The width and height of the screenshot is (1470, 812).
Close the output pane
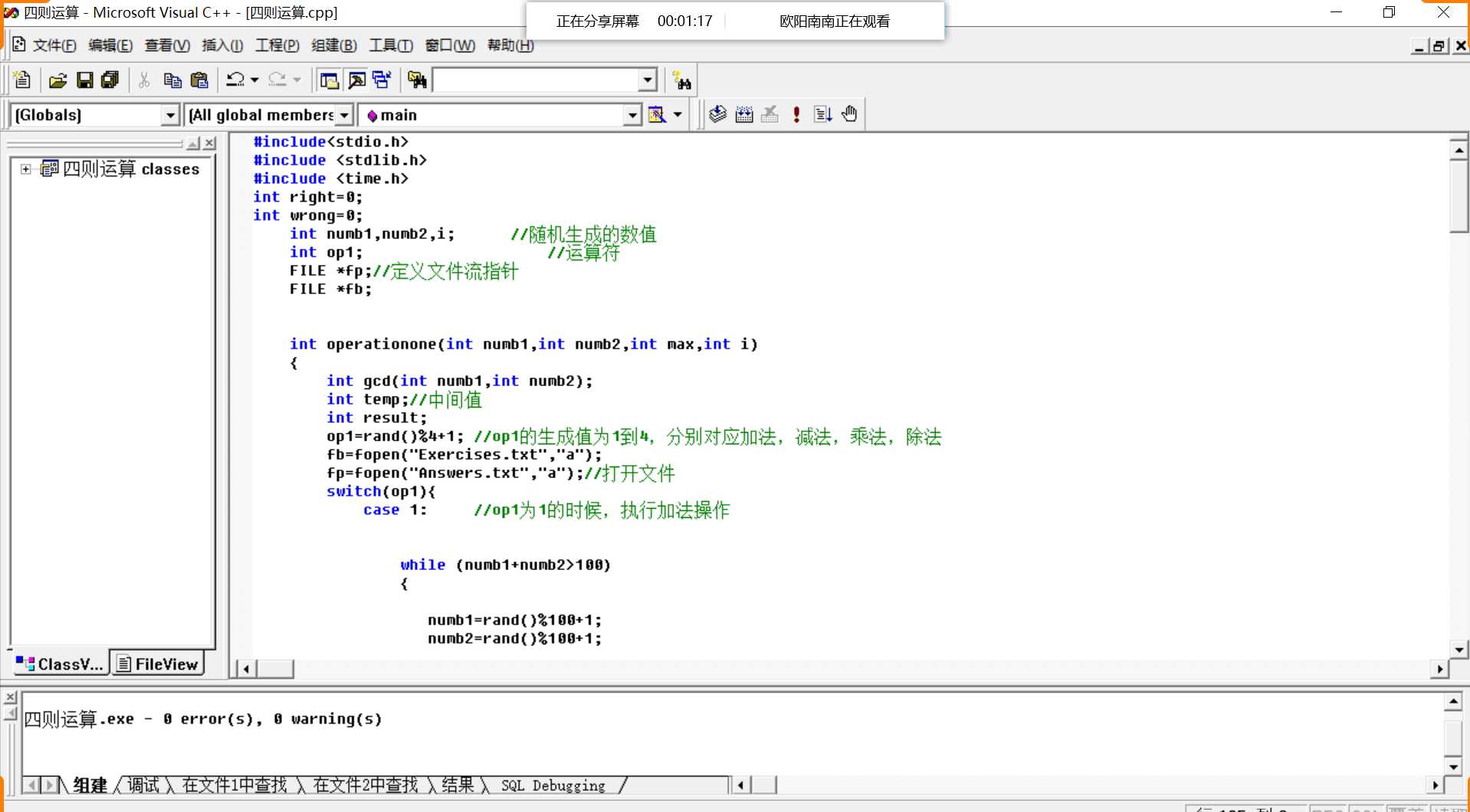[x=10, y=697]
